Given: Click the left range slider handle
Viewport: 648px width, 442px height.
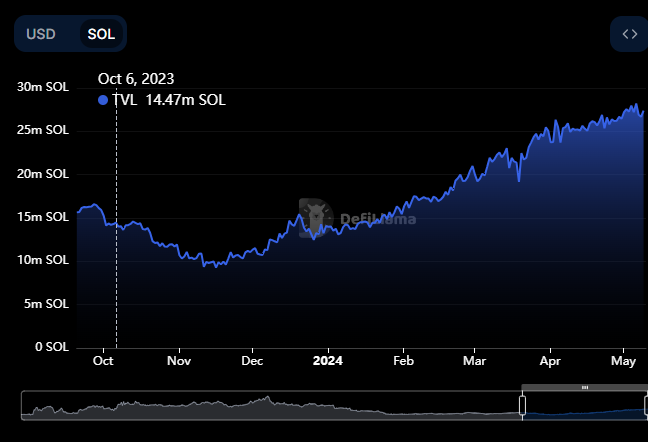Looking at the screenshot, I should (x=522, y=405).
